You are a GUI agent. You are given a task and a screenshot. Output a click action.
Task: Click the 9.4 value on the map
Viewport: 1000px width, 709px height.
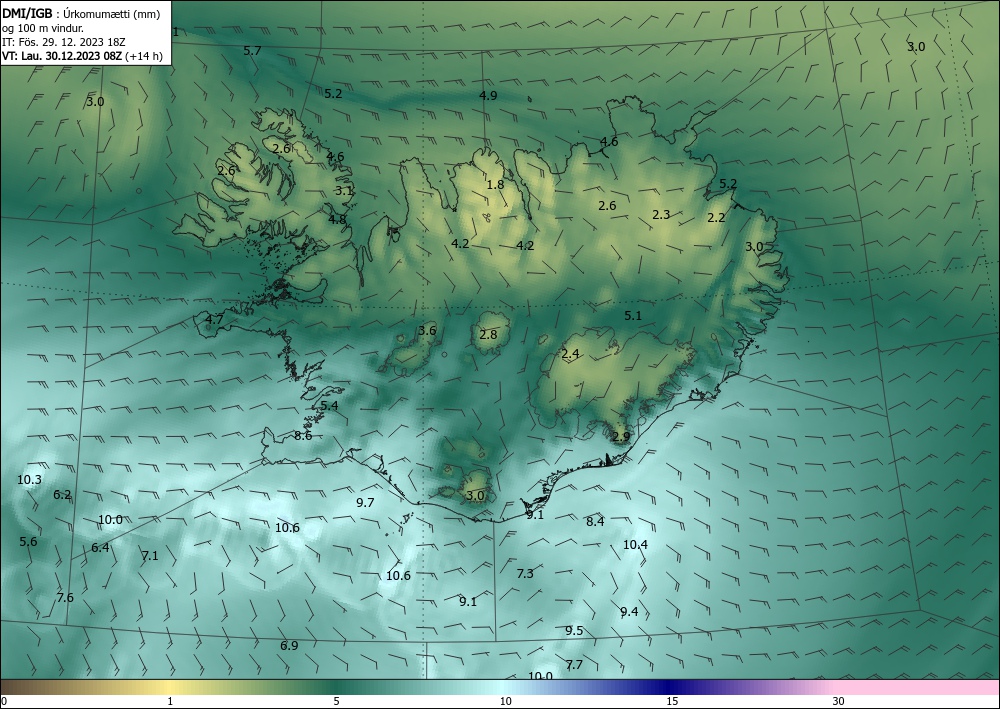coord(629,612)
